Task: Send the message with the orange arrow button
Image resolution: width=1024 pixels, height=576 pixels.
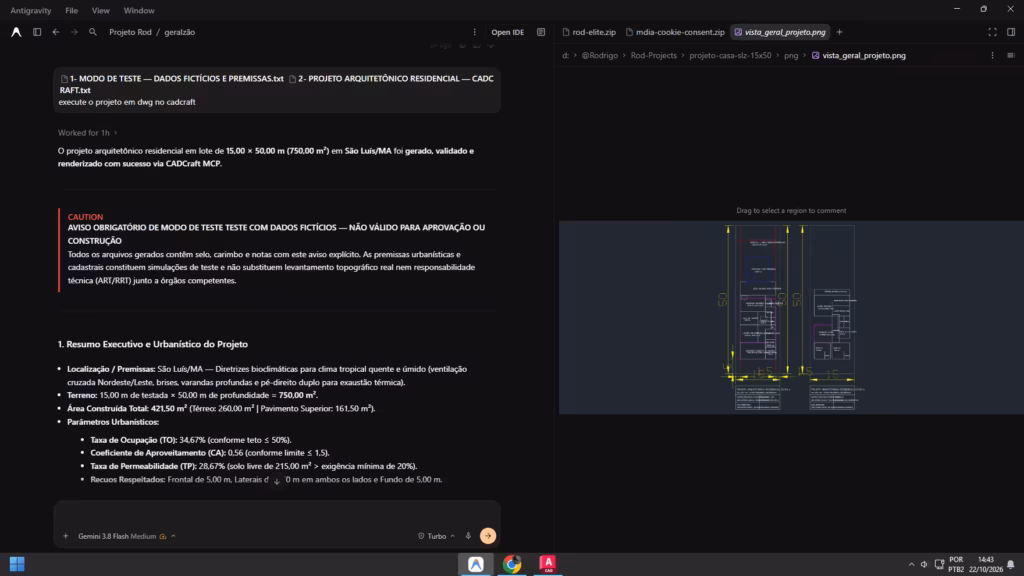Action: click(488, 536)
